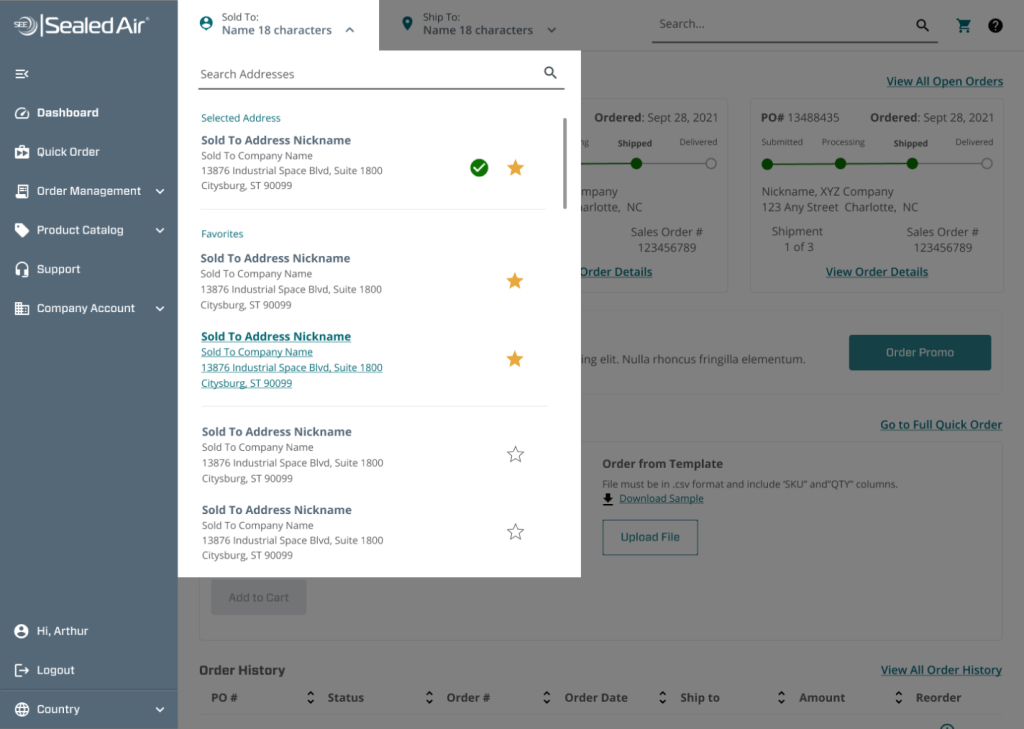Click the Sealed Air logo
The width and height of the screenshot is (1024, 729).
tap(81, 25)
